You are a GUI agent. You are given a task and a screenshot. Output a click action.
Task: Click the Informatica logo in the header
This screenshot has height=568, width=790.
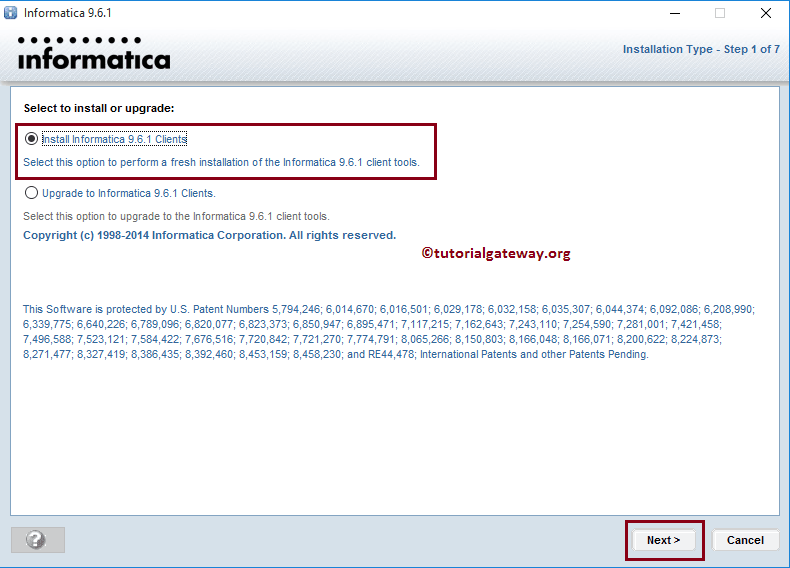(94, 53)
